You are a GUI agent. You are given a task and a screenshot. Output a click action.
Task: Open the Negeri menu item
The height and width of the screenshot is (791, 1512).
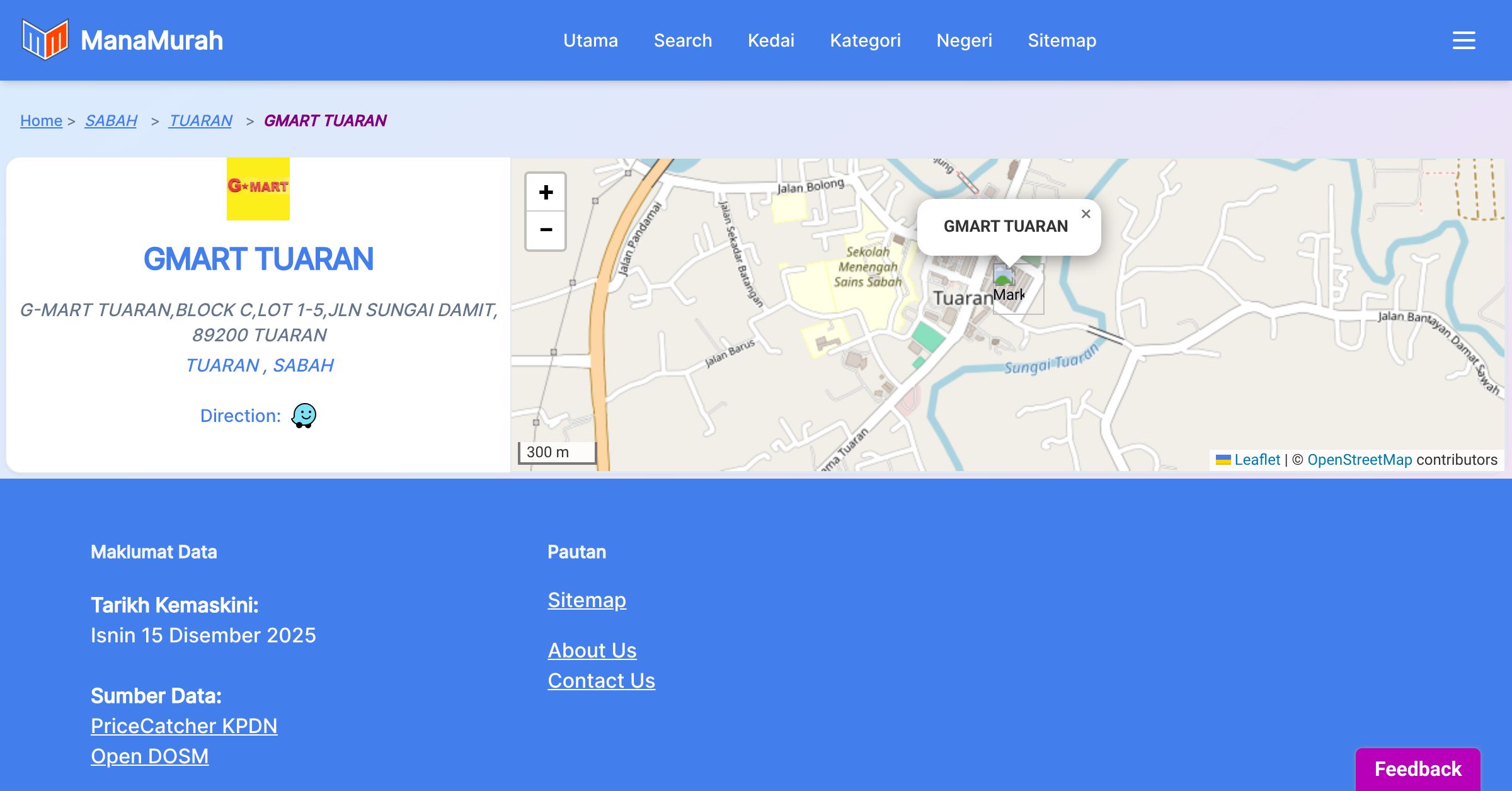click(964, 40)
